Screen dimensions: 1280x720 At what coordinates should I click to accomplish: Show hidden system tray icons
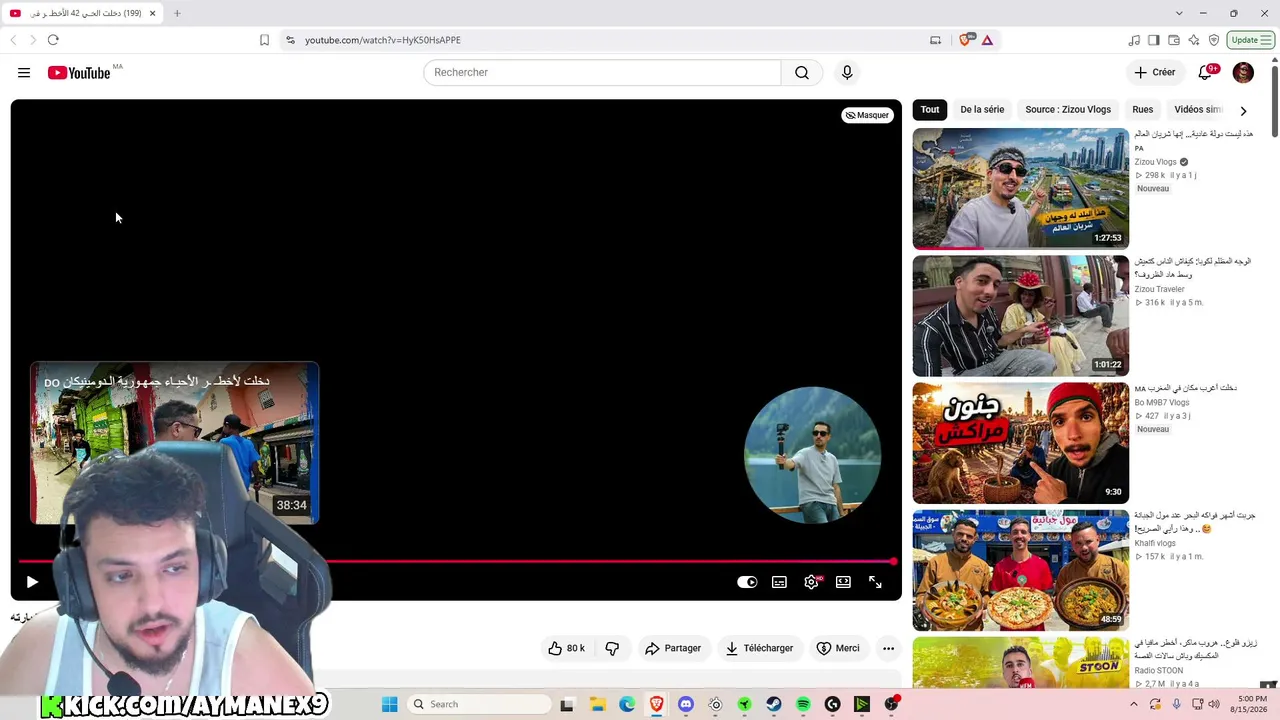pos(1134,704)
